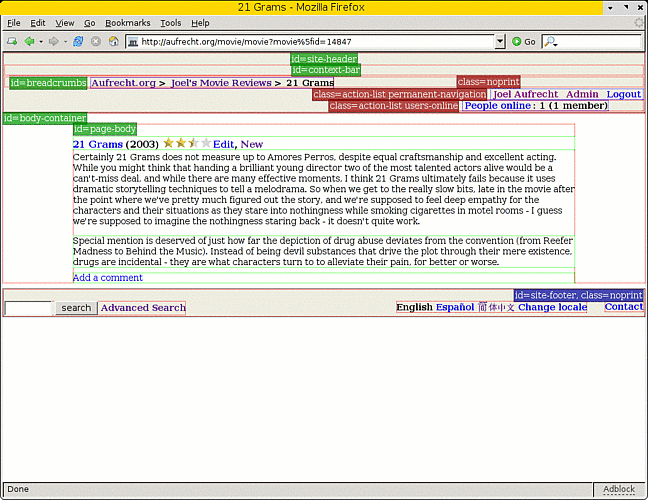Go to the browser Home page

114,42
